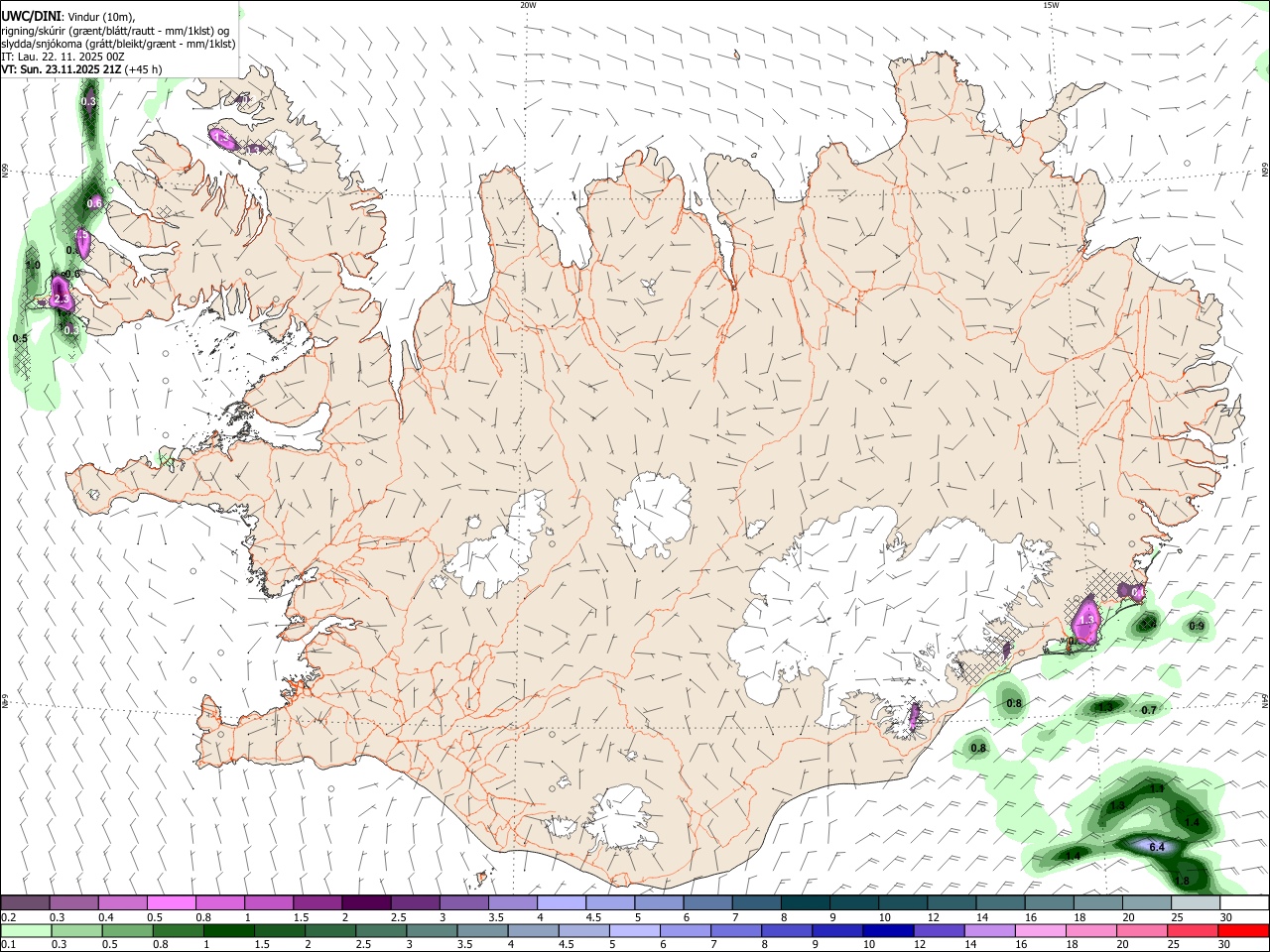This screenshot has height=952, width=1270.
Task: Pick the white 30 mm snow swatch
Action: pyautogui.click(x=1244, y=902)
